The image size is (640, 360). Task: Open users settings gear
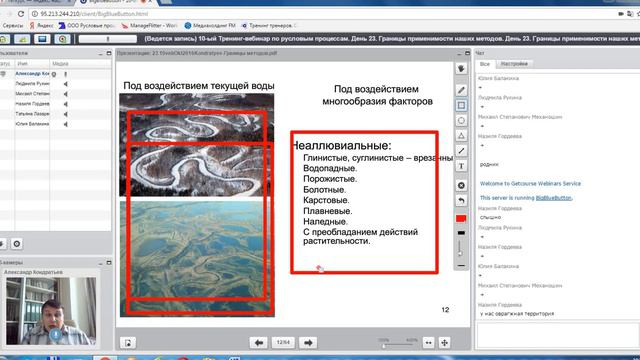coord(17,244)
